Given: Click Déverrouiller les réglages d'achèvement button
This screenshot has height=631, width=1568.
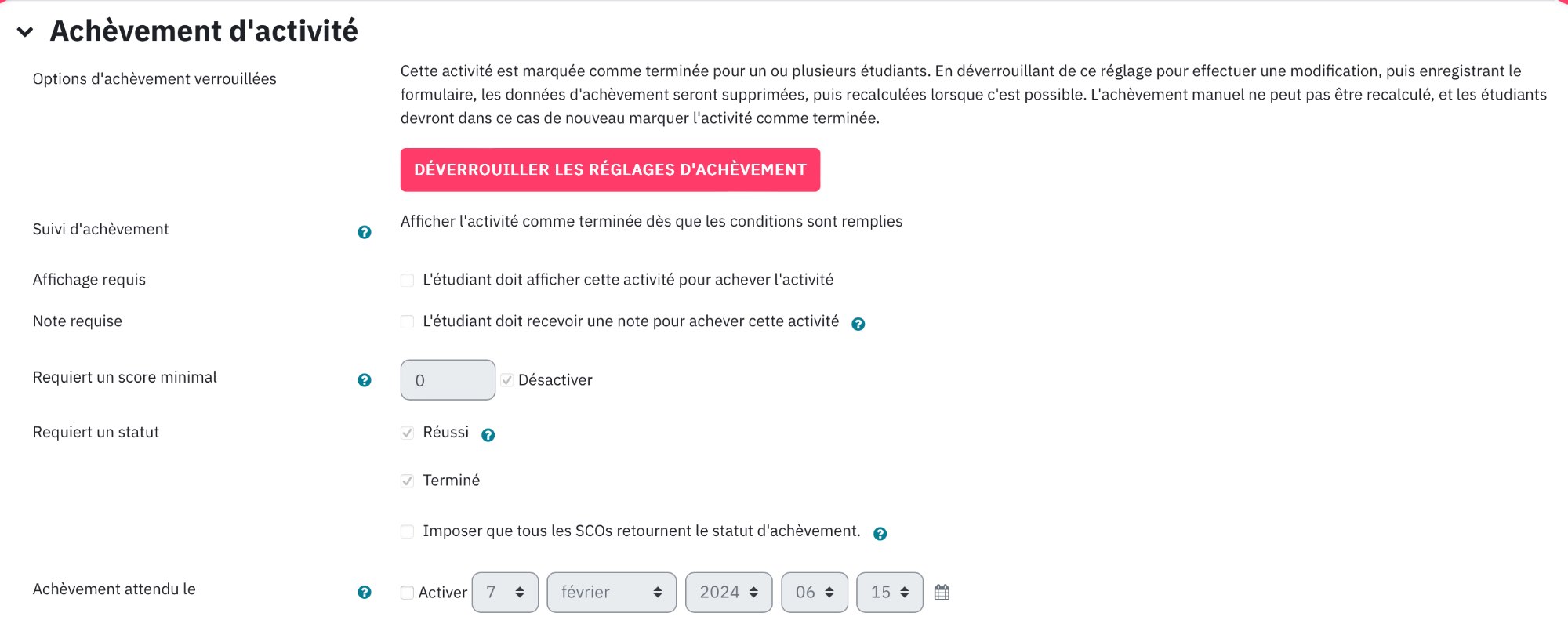Looking at the screenshot, I should coord(610,169).
